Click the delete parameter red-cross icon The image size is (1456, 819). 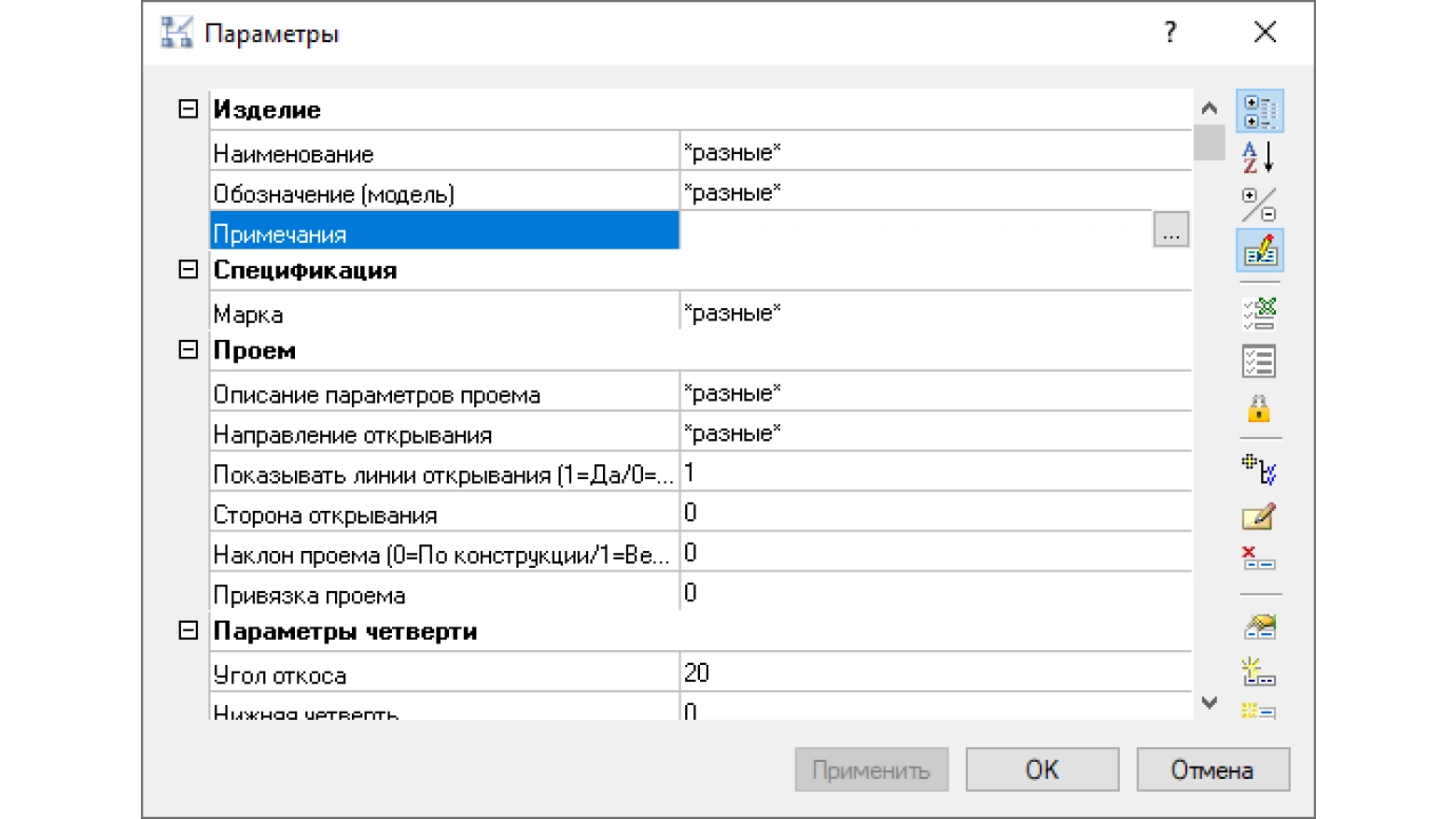[x=1259, y=558]
